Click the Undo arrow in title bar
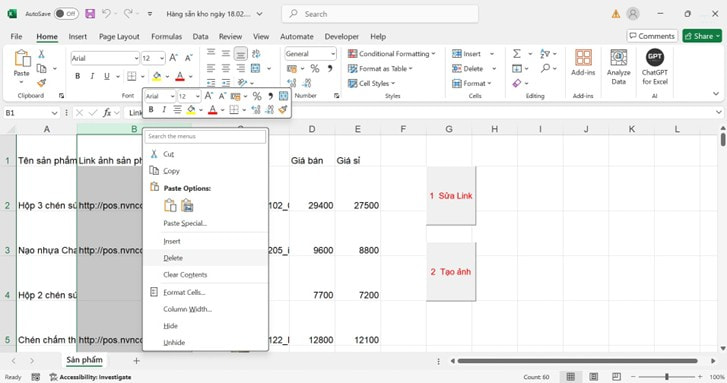 coord(106,14)
